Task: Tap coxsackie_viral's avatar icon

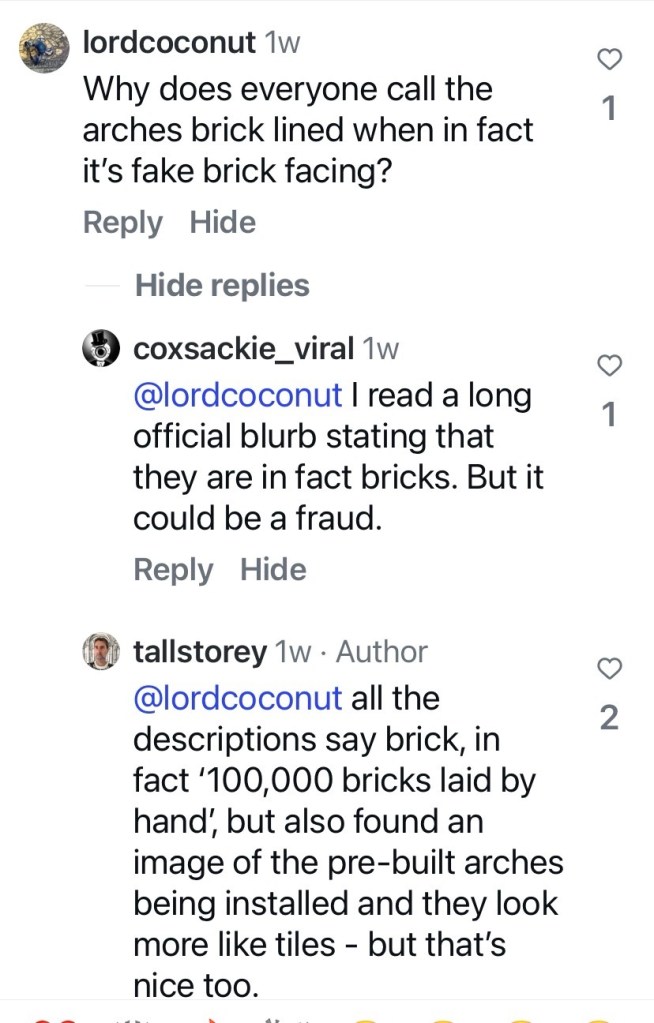Action: (x=101, y=349)
